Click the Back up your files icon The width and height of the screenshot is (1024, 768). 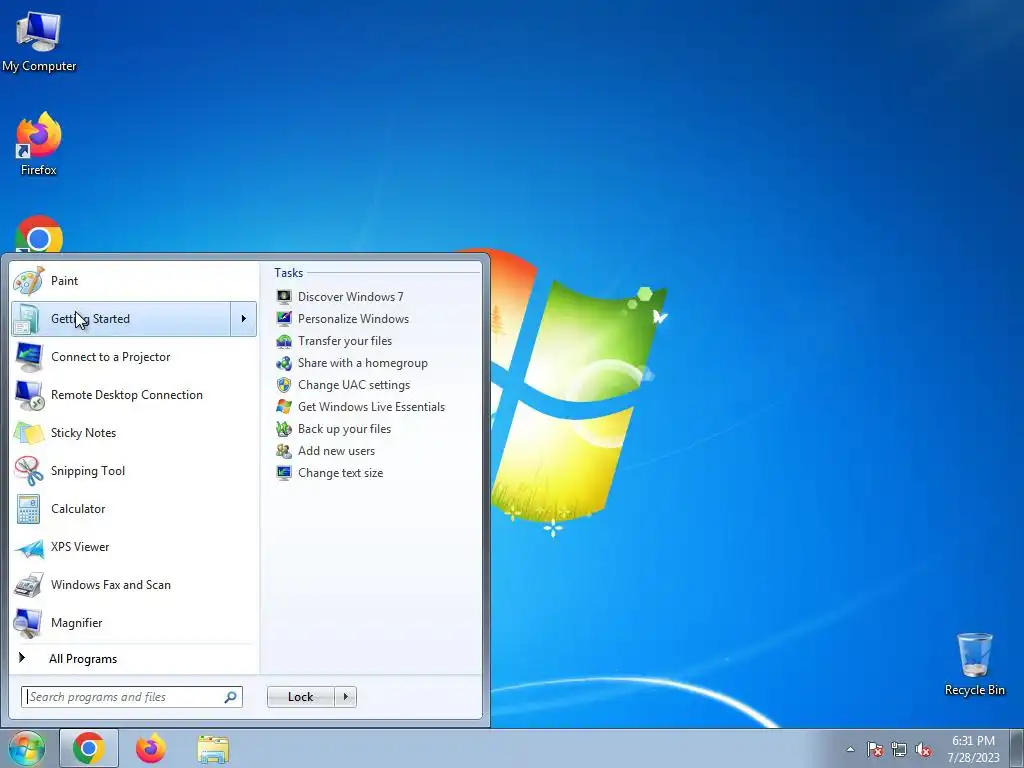coord(284,429)
